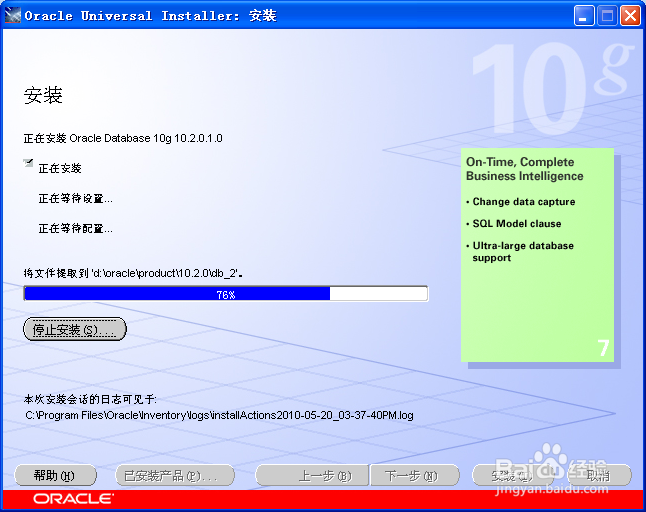
Task: Close the Oracle Universal Installer window
Action: (x=630, y=16)
